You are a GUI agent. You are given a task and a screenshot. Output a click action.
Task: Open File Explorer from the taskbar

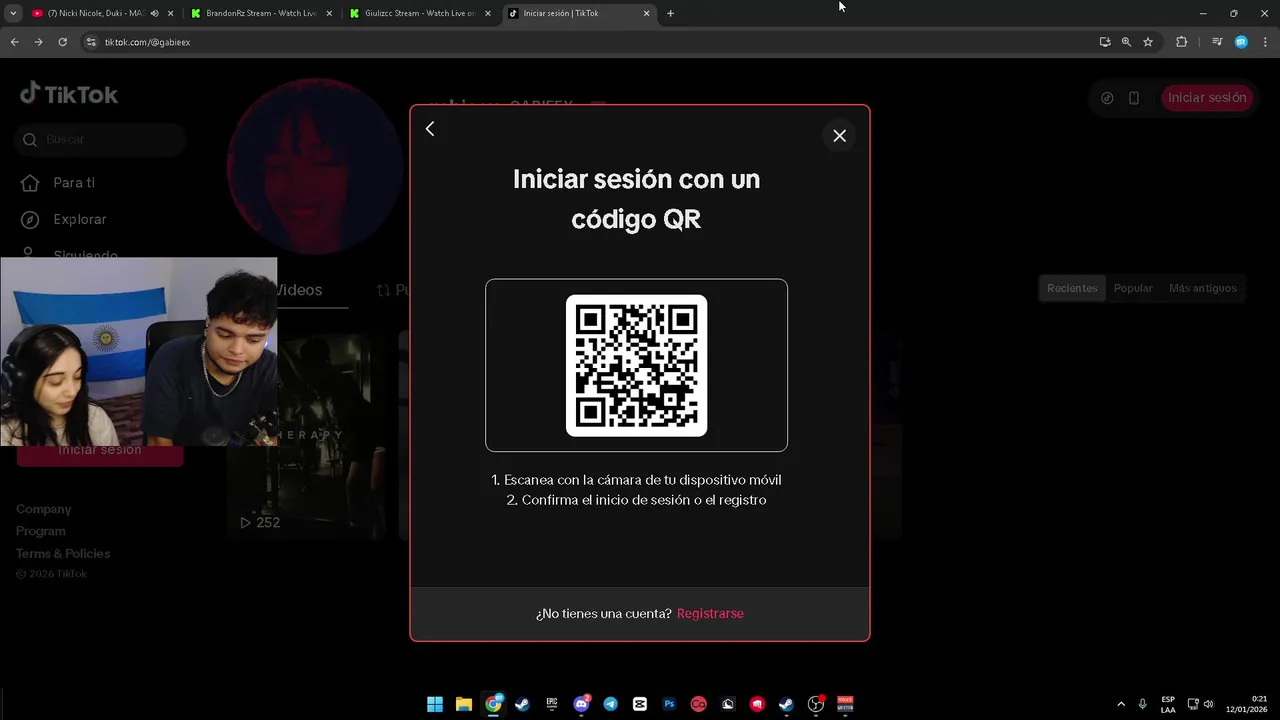click(464, 704)
